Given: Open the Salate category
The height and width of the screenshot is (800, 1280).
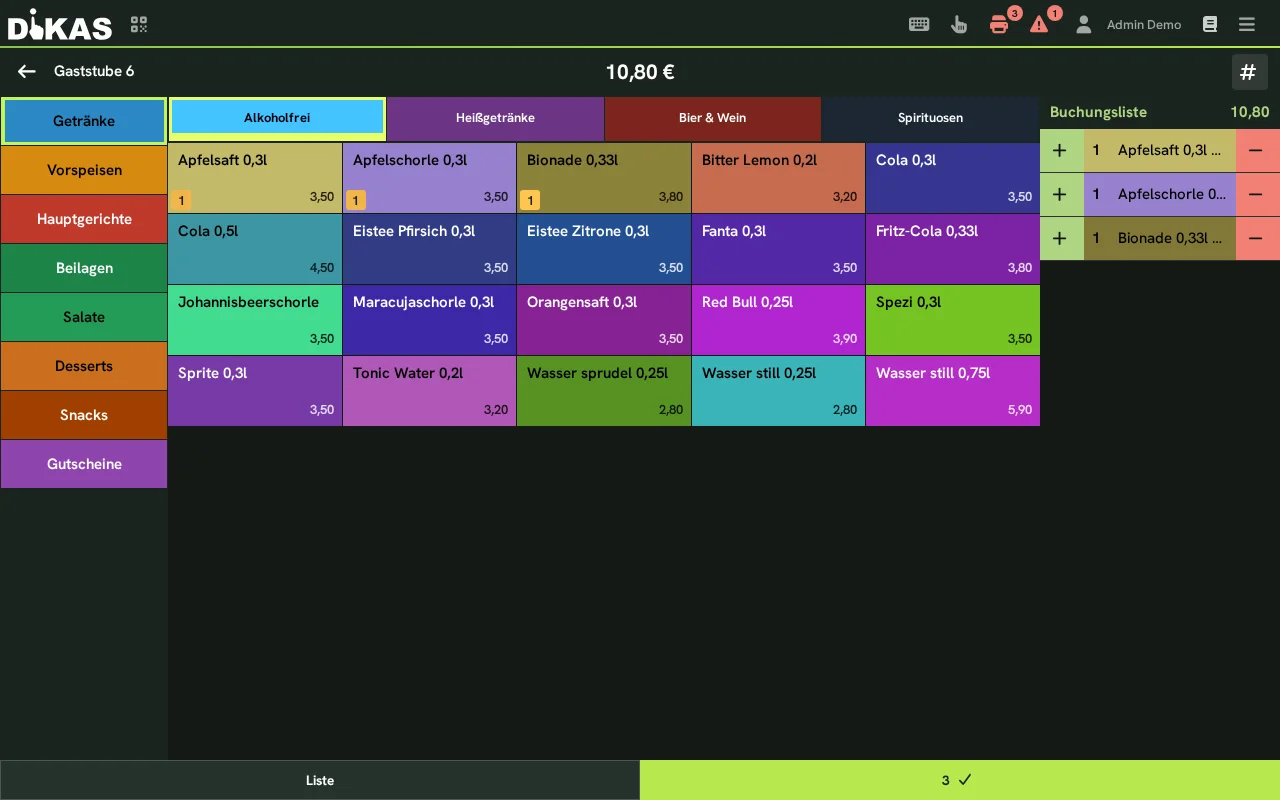Looking at the screenshot, I should point(84,317).
